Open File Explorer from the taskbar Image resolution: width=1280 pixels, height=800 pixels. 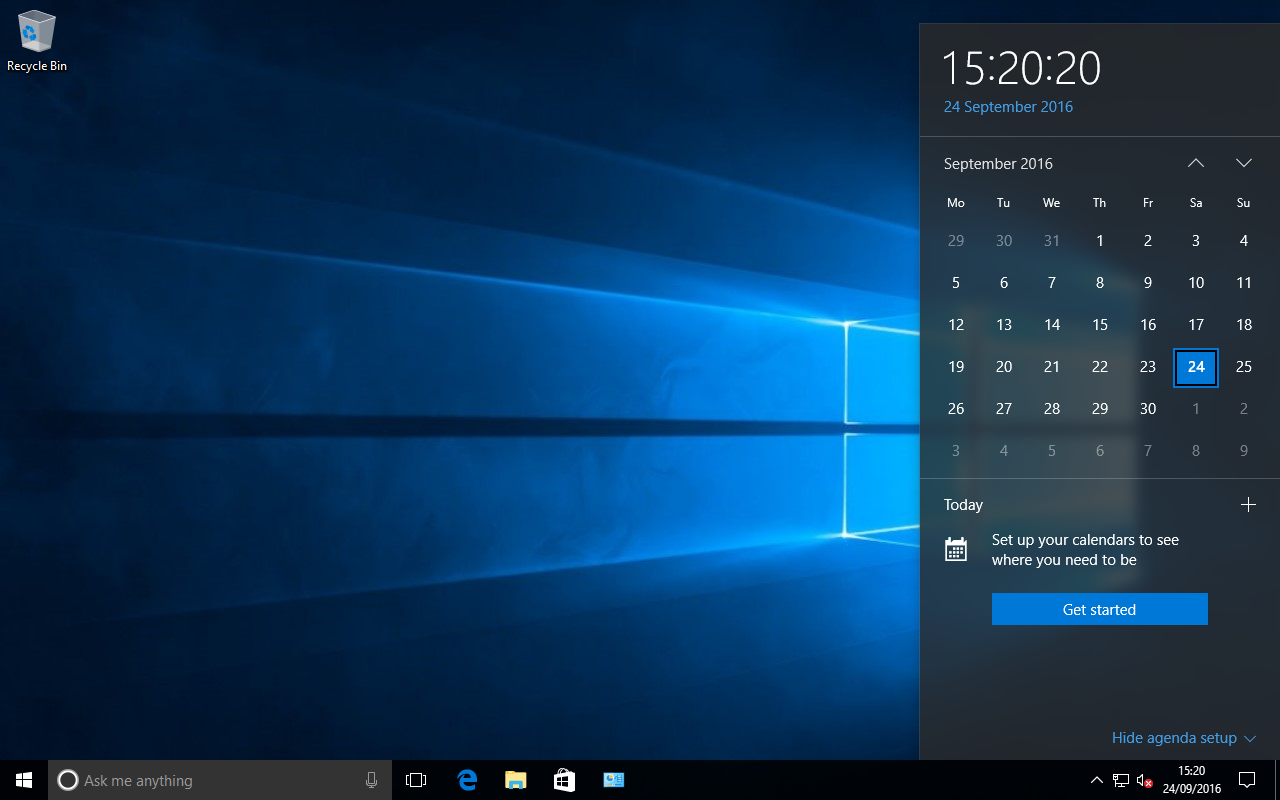click(x=516, y=780)
